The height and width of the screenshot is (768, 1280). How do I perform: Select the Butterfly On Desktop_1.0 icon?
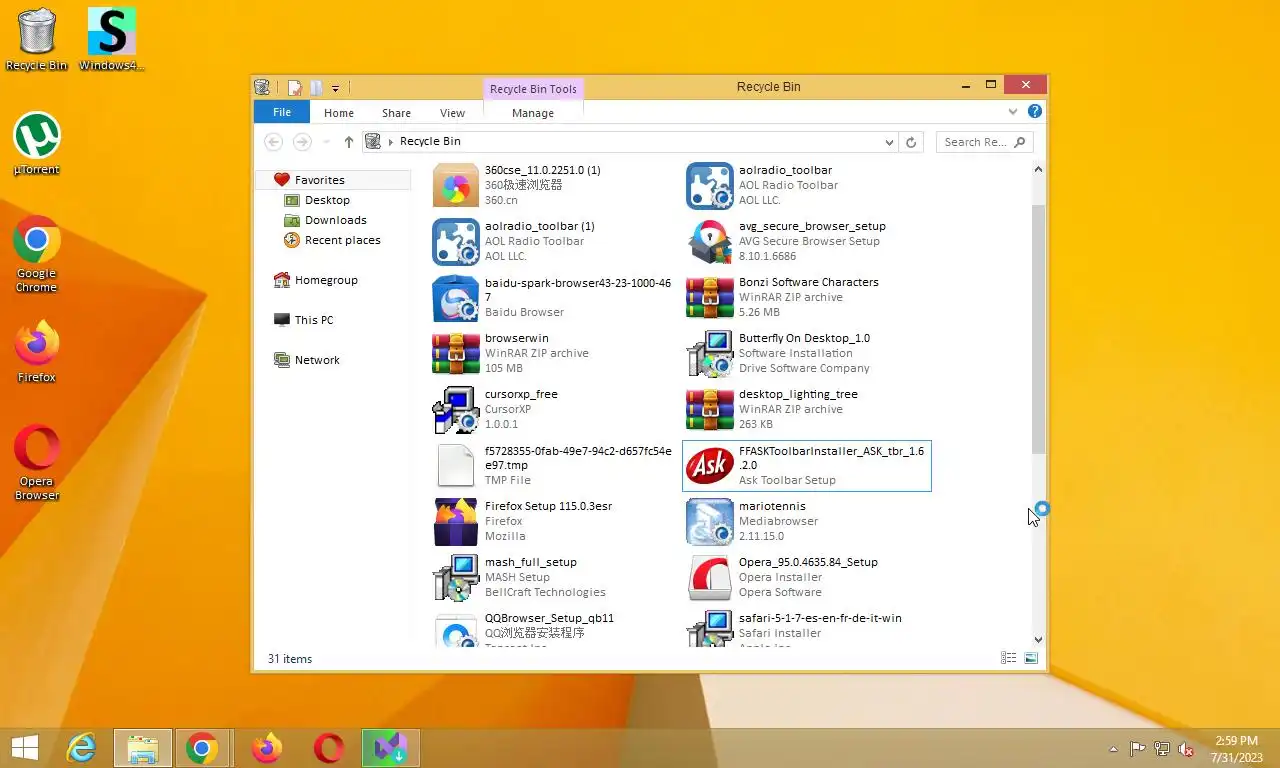pyautogui.click(x=710, y=354)
